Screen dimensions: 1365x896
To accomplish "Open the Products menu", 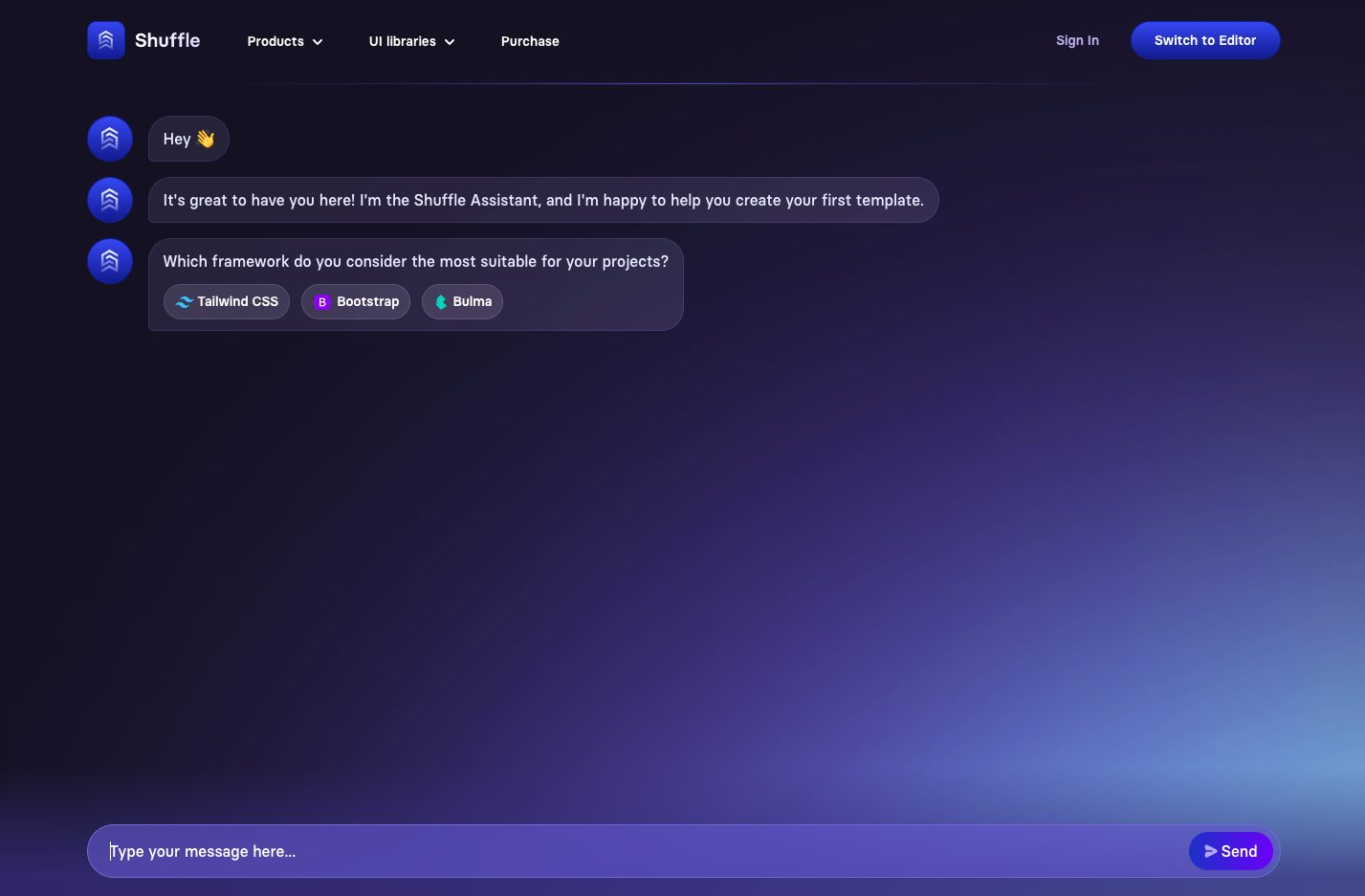I will coord(275,41).
